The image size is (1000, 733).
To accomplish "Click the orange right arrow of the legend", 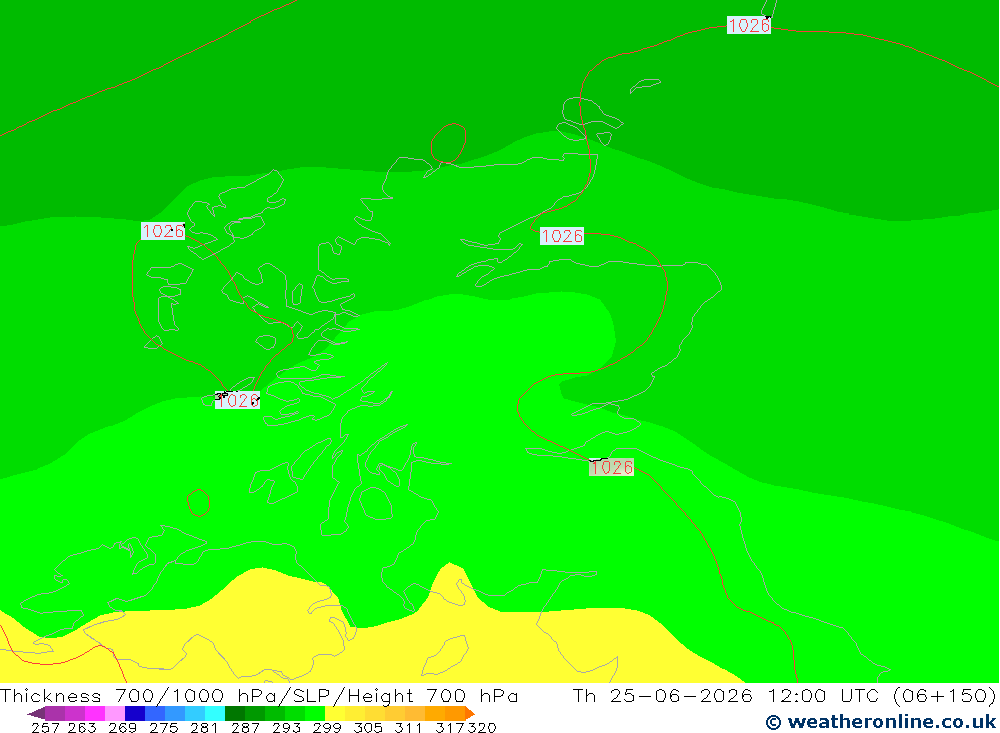I will pos(470,713).
